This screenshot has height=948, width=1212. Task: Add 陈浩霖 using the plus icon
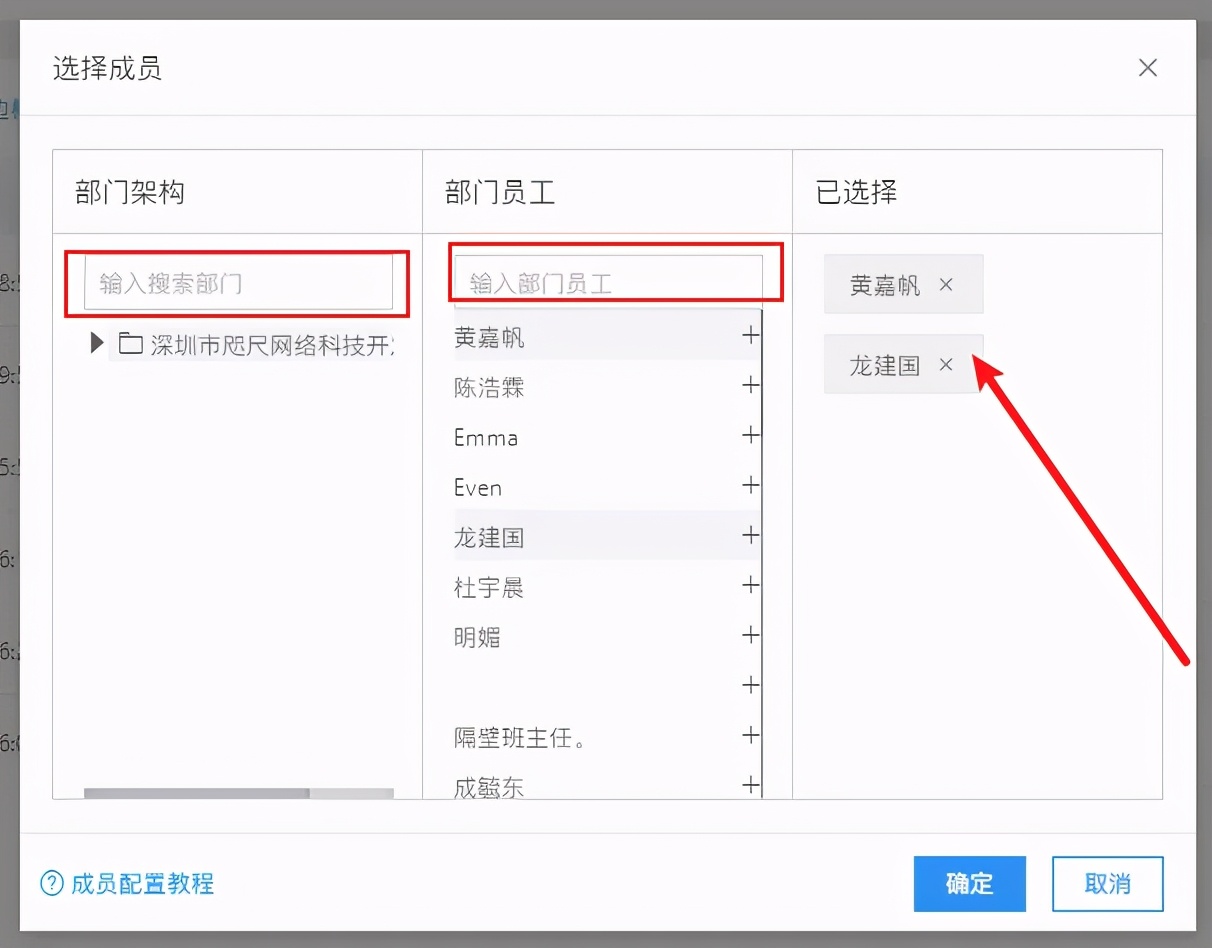tap(750, 385)
